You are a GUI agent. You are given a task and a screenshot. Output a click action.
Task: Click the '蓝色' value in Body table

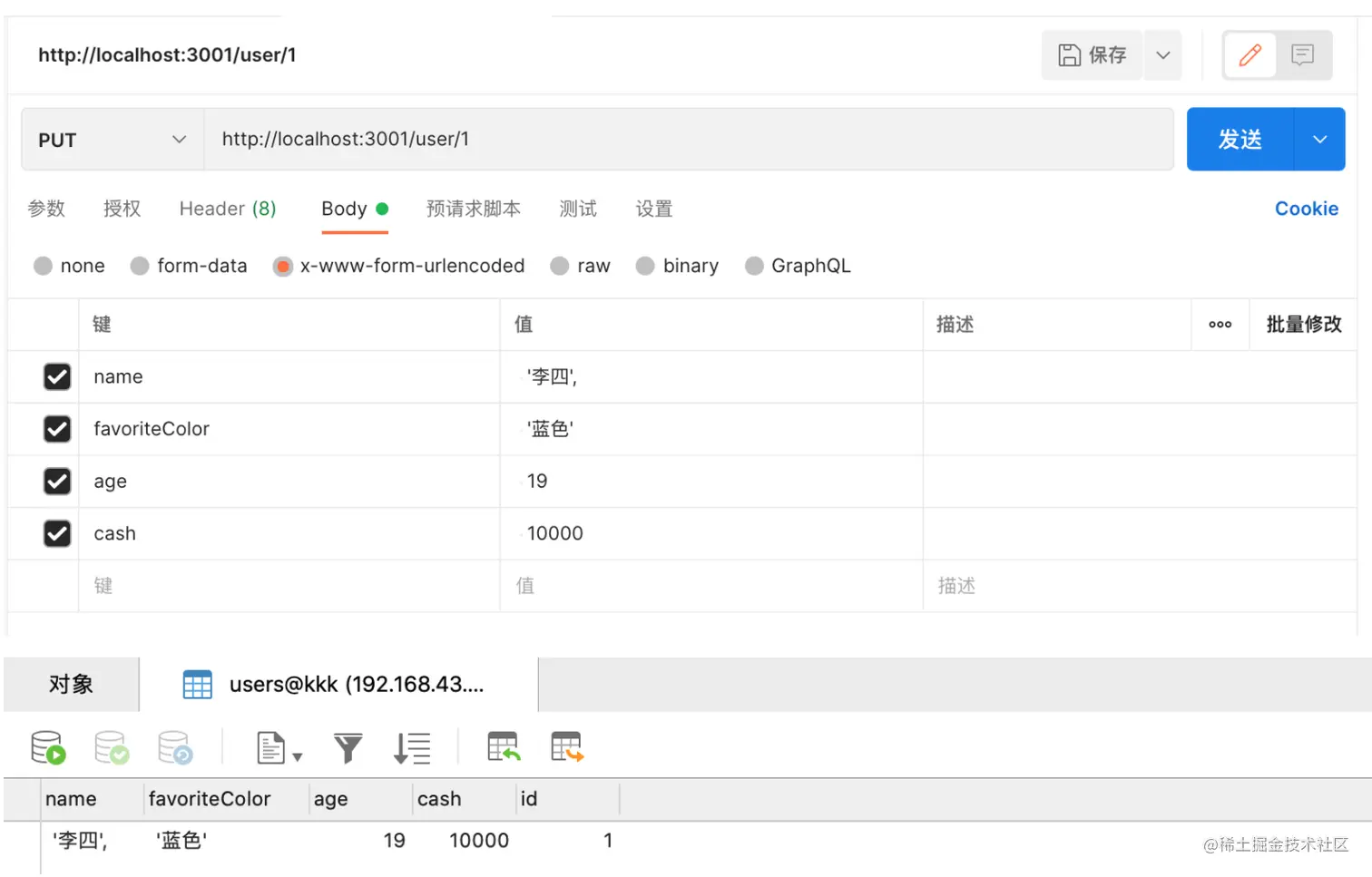(711, 429)
